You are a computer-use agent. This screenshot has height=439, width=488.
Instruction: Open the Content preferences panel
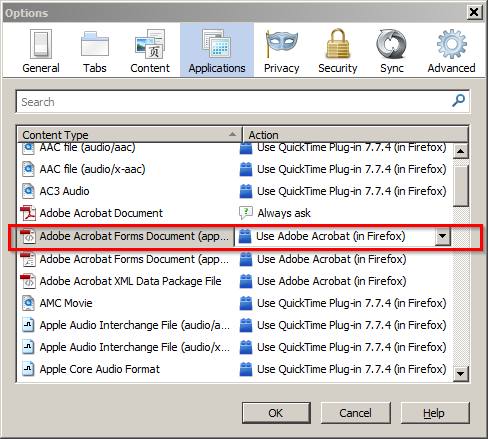point(150,51)
